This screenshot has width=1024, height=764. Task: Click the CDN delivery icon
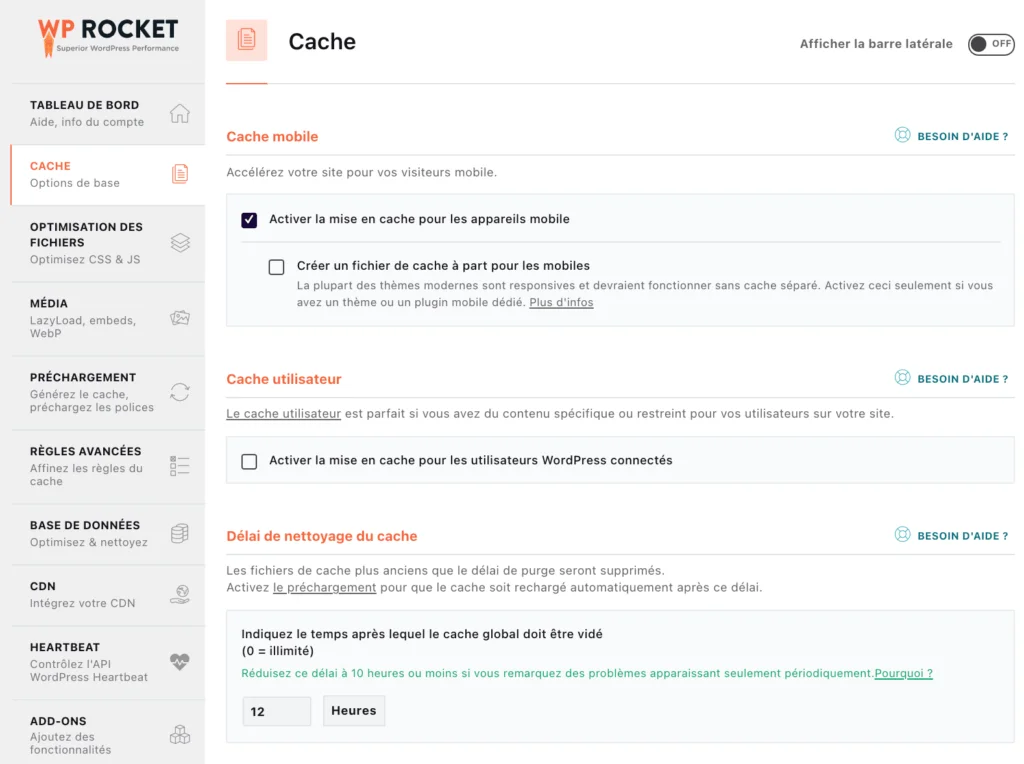[x=180, y=594]
